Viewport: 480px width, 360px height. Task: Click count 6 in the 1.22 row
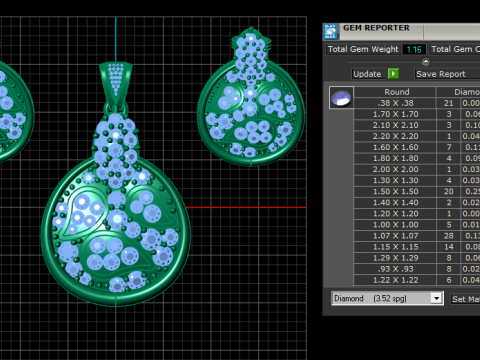point(449,280)
